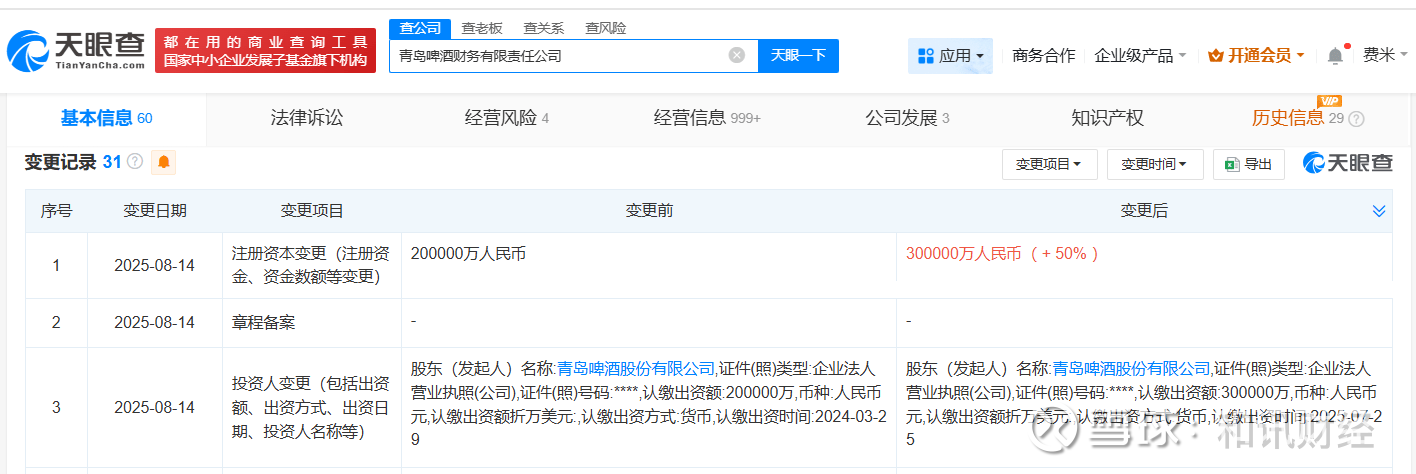The width and height of the screenshot is (1416, 474).
Task: Click the 青岛啤酒股份有限公司 link in 变更后 column
Action: pos(1131,369)
